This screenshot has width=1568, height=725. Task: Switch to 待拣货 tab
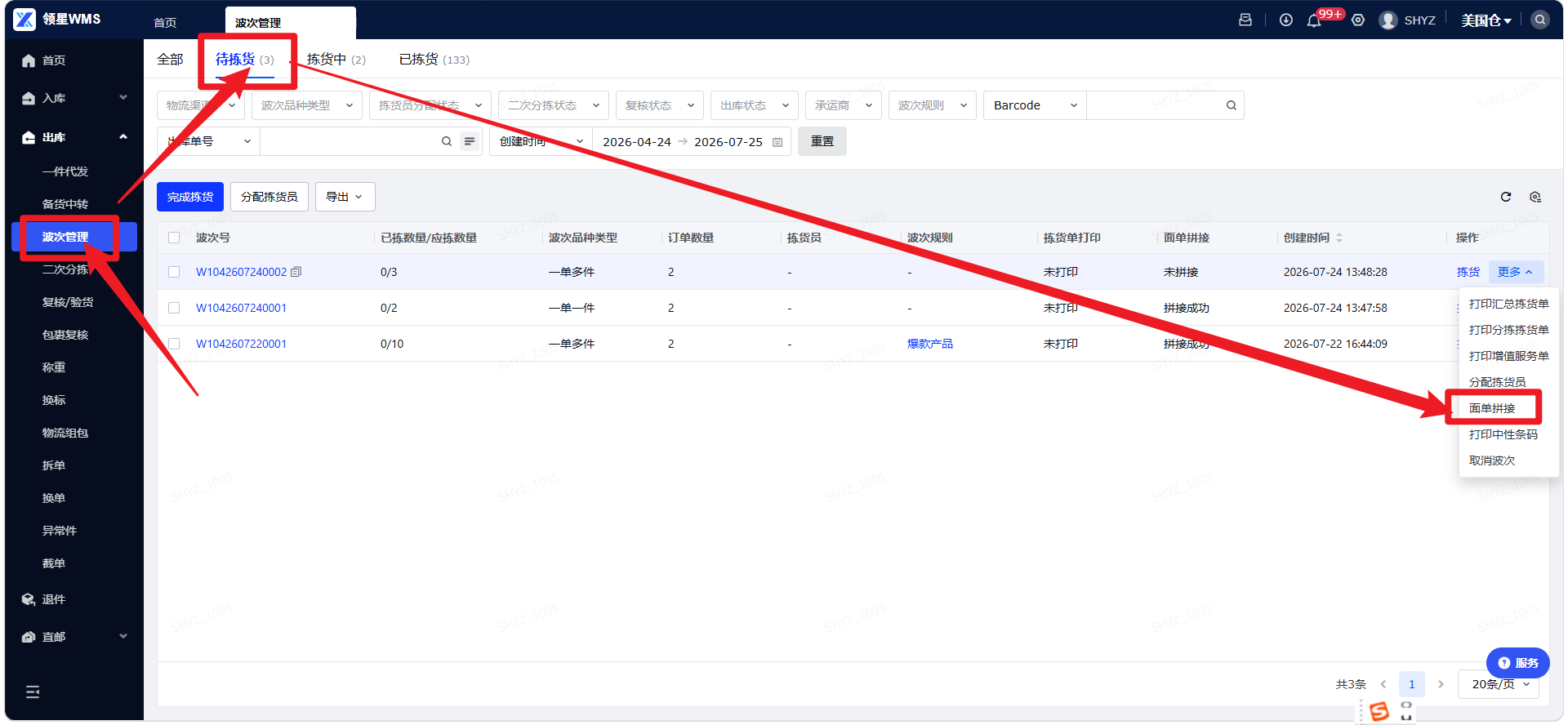tap(245, 60)
